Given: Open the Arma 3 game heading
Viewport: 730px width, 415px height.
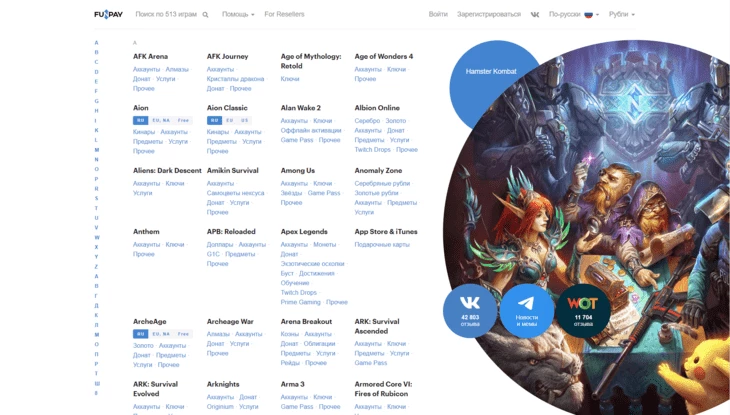Looking at the screenshot, I should click(292, 384).
